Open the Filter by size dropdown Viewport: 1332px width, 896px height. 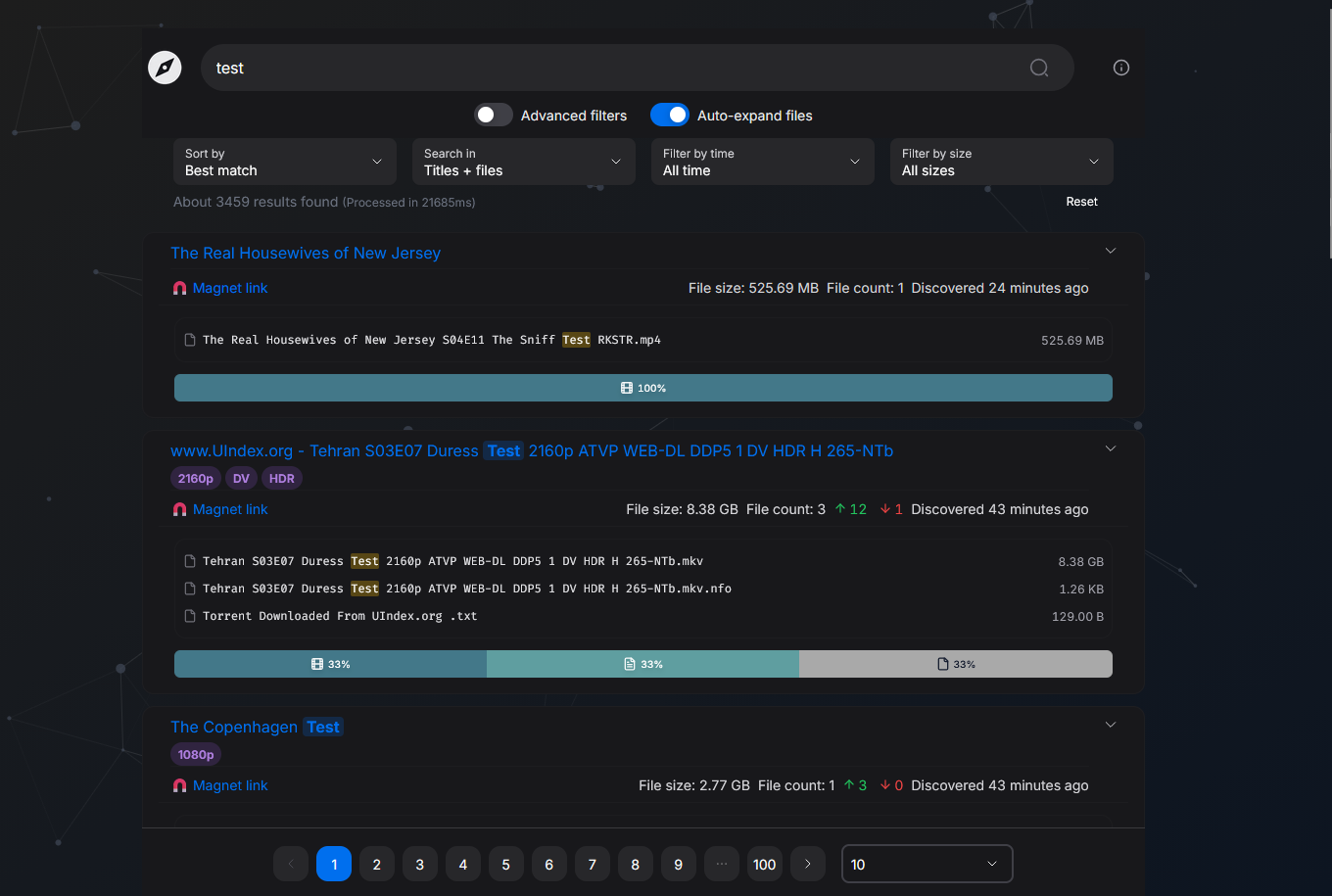tap(1002, 162)
